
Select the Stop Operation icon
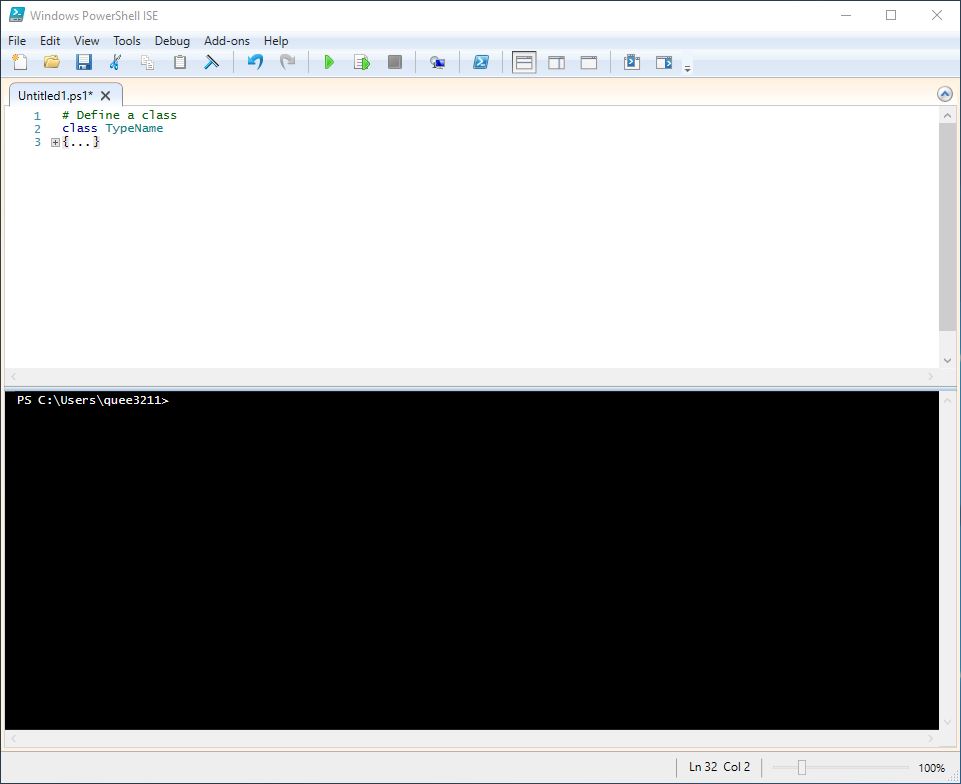(393, 61)
